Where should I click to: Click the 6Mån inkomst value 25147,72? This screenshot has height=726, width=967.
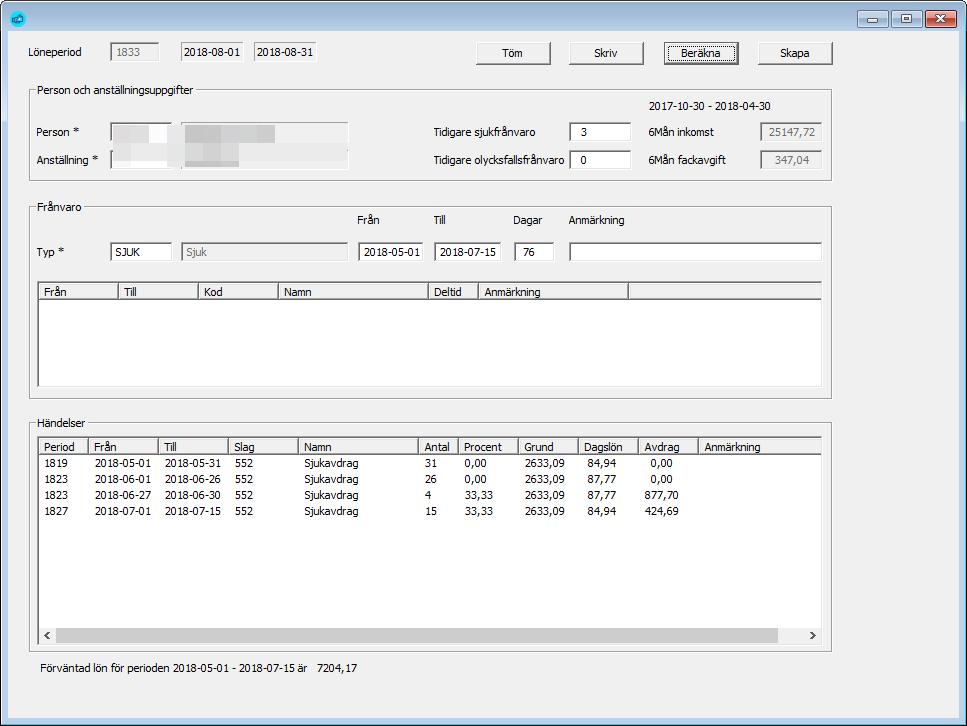point(791,132)
